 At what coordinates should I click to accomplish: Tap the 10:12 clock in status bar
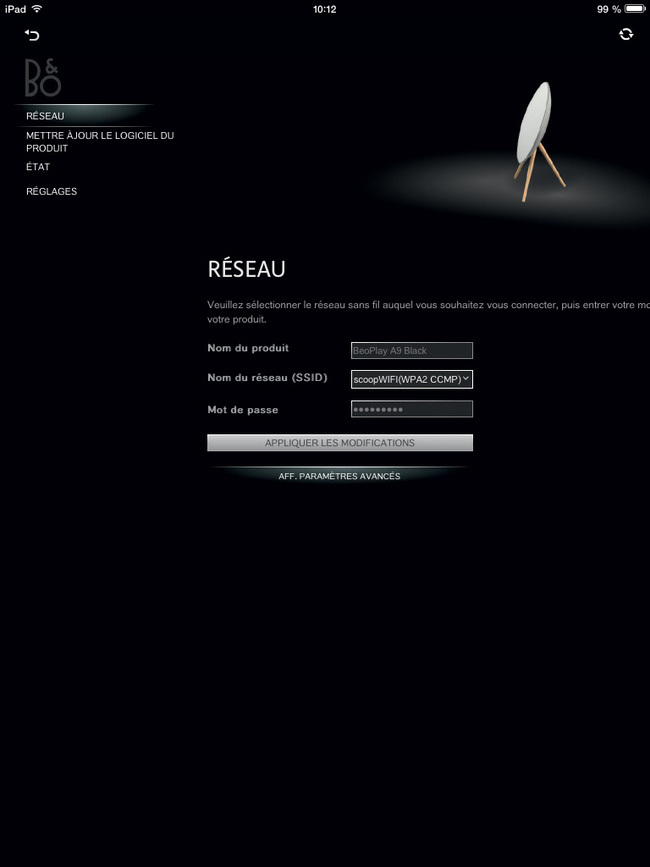tap(324, 9)
